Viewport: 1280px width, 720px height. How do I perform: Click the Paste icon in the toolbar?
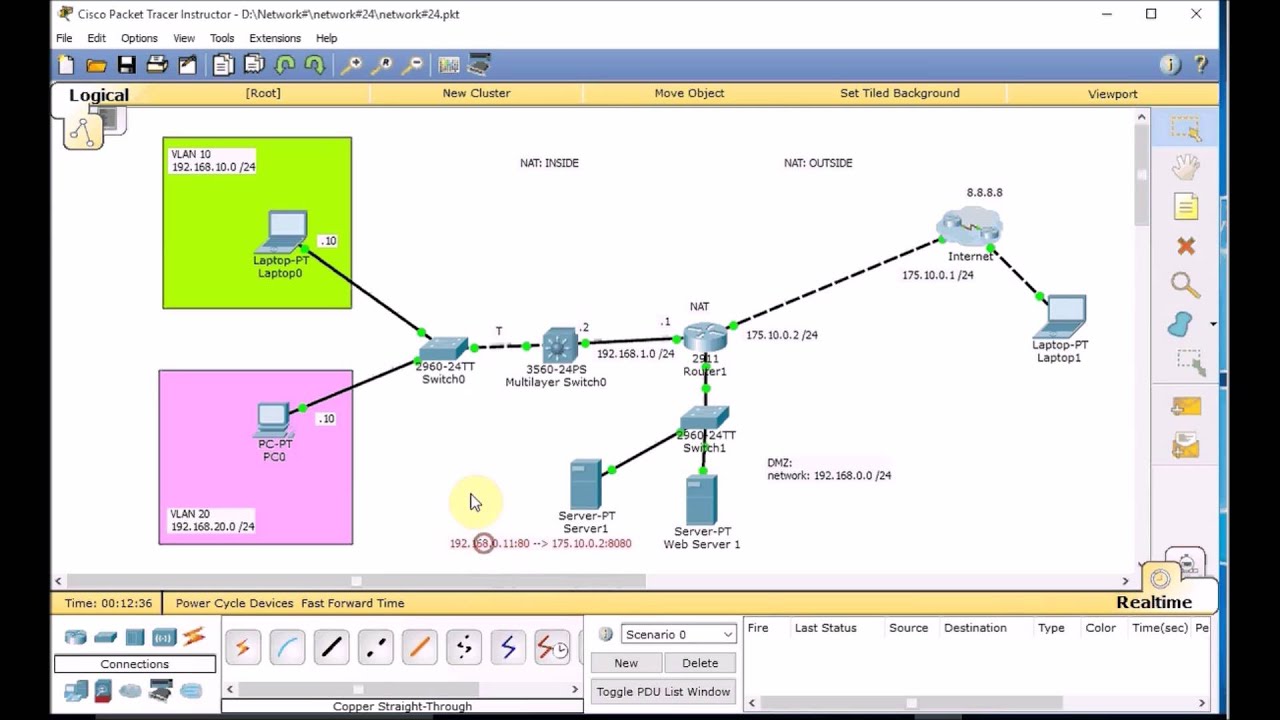pos(254,65)
